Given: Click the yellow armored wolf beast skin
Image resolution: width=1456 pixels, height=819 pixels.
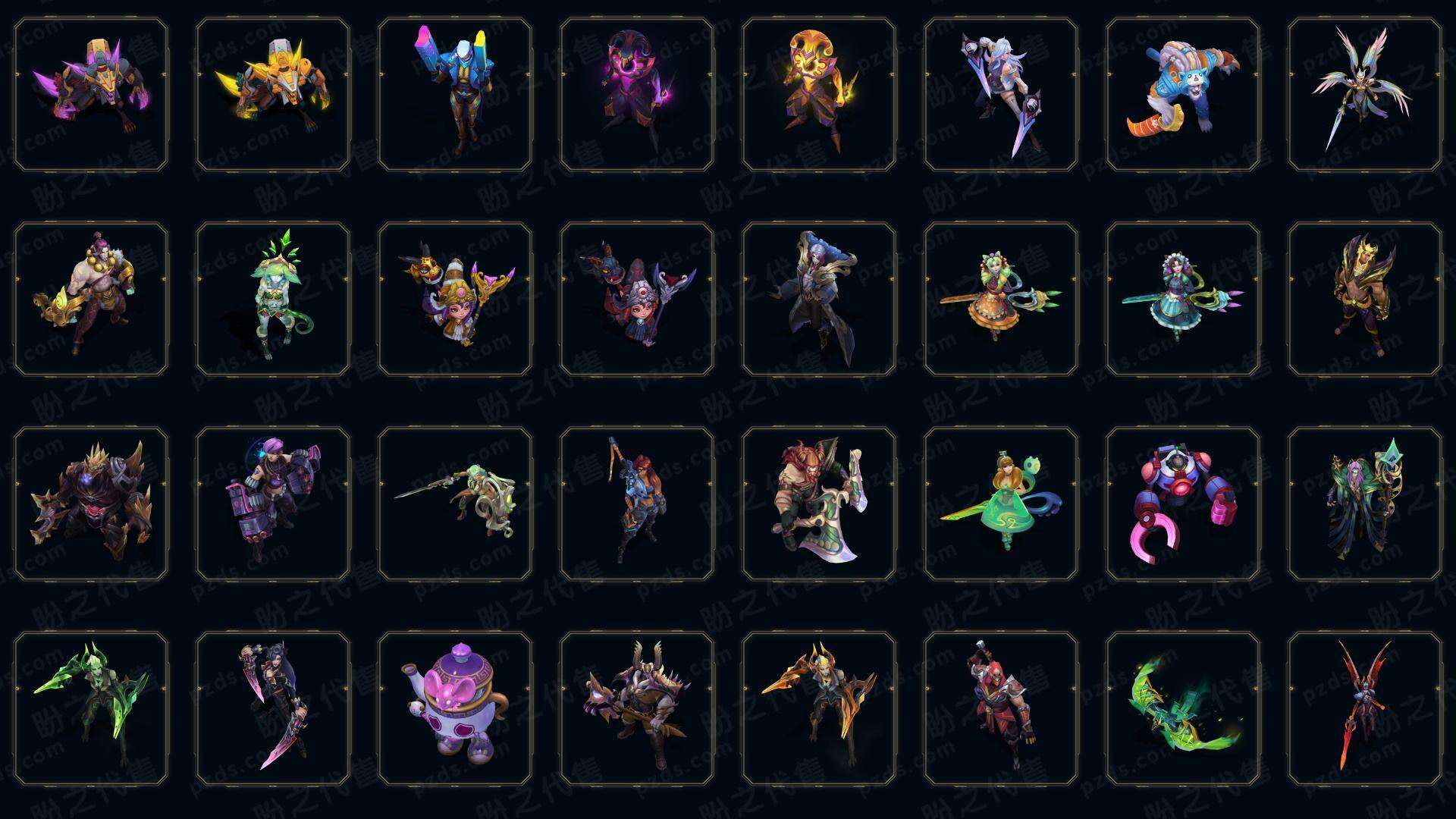Looking at the screenshot, I should (273, 95).
